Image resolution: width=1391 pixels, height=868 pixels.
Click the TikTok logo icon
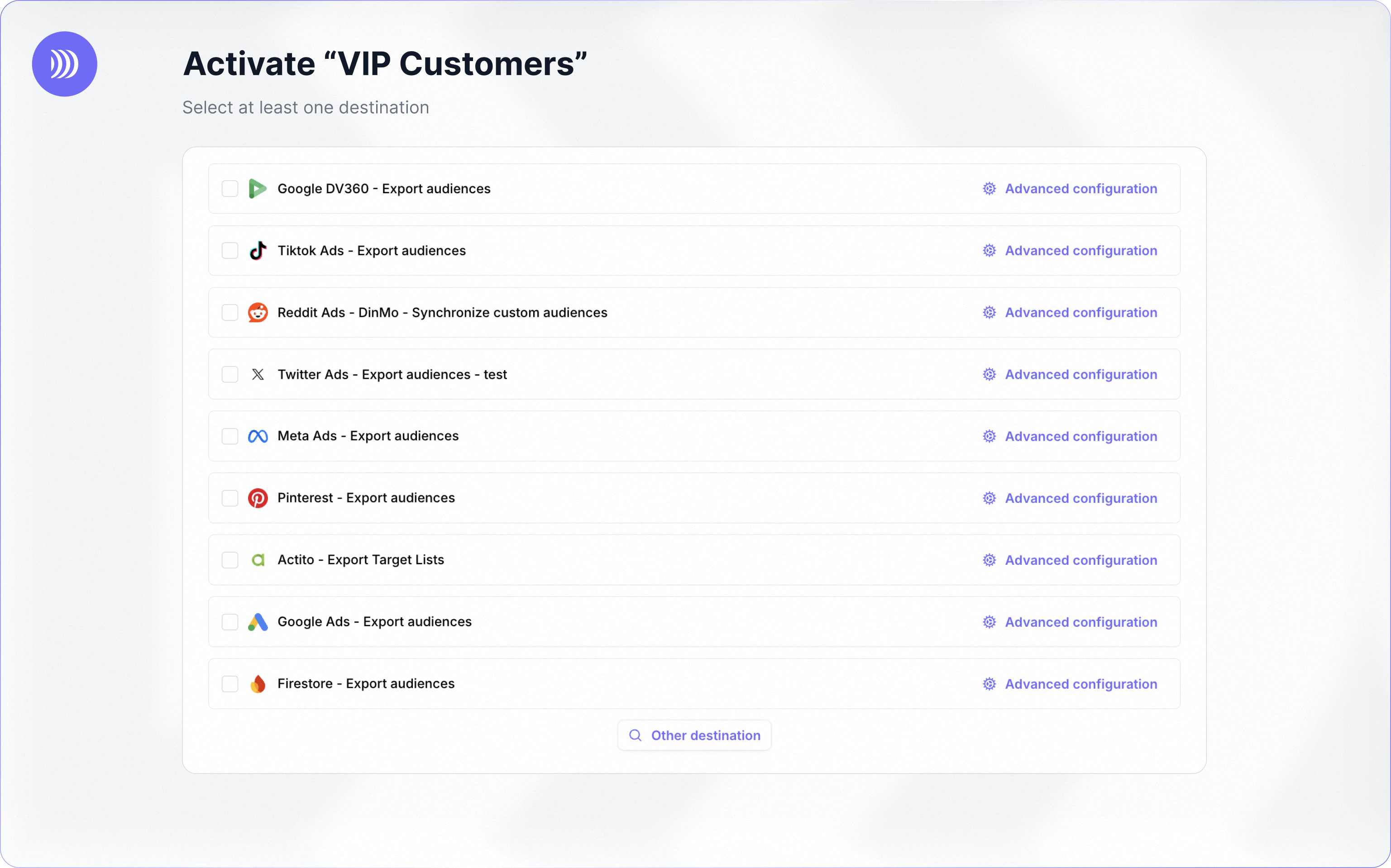tap(258, 251)
